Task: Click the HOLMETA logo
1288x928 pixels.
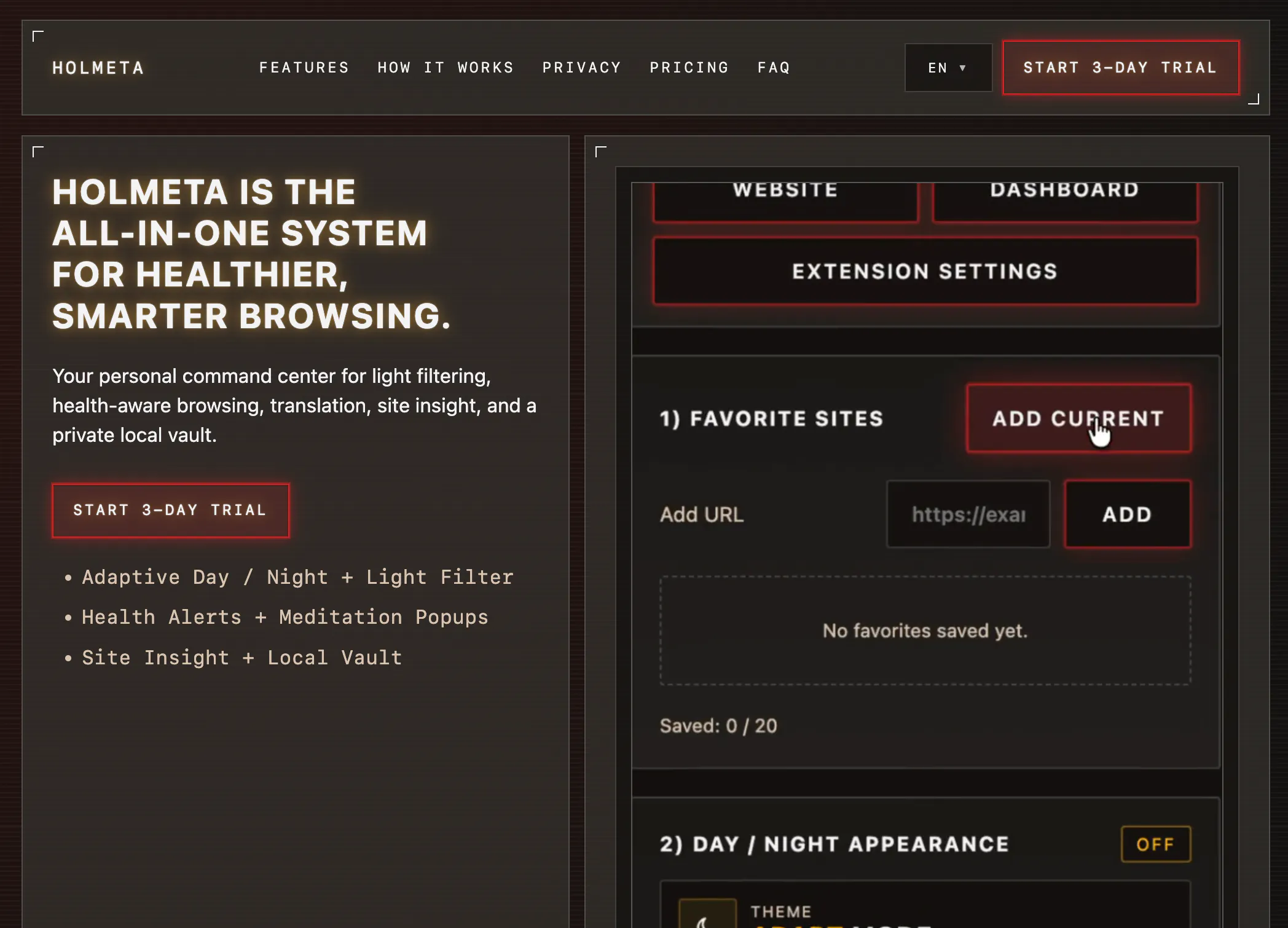Action: 98,68
